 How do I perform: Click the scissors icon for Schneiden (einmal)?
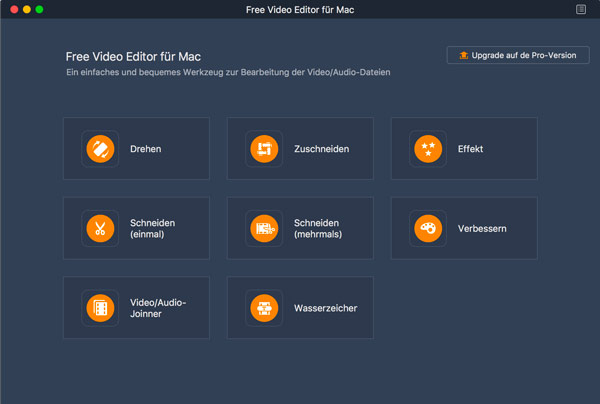tap(100, 228)
